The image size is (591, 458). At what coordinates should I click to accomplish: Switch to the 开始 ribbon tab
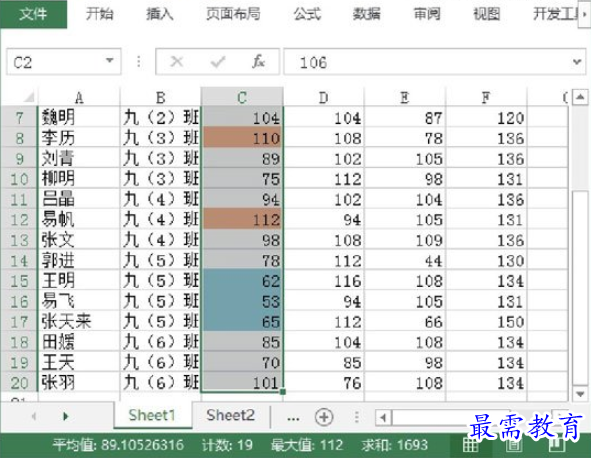click(100, 14)
